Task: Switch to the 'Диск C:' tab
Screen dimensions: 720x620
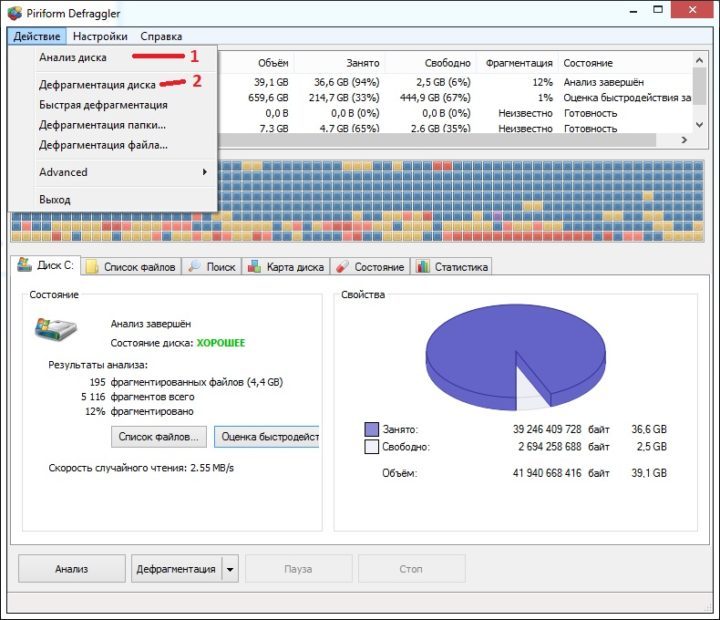Action: click(46, 267)
